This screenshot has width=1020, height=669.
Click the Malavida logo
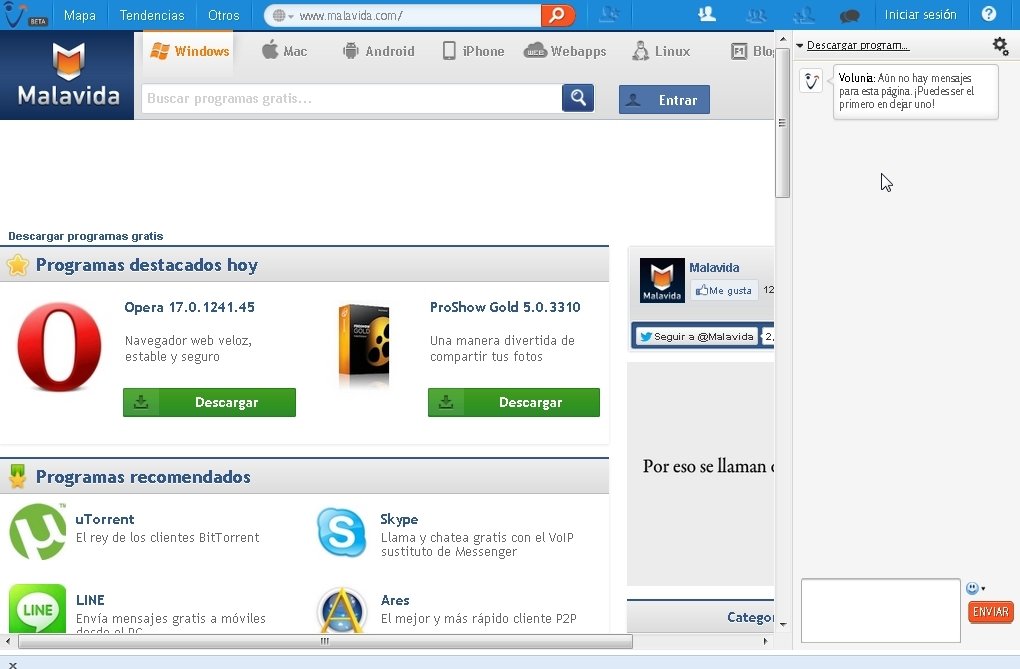[68, 75]
